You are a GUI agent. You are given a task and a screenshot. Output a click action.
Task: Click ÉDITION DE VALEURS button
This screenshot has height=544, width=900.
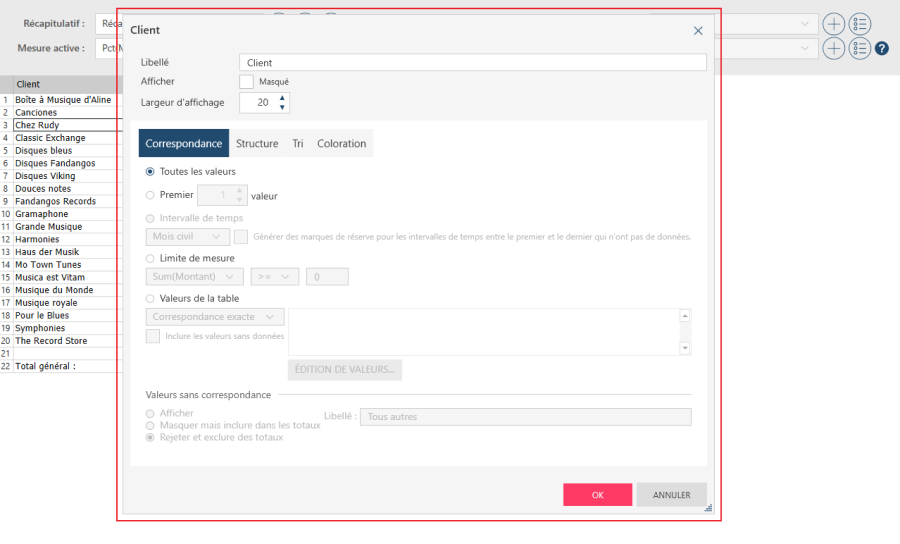coord(344,370)
